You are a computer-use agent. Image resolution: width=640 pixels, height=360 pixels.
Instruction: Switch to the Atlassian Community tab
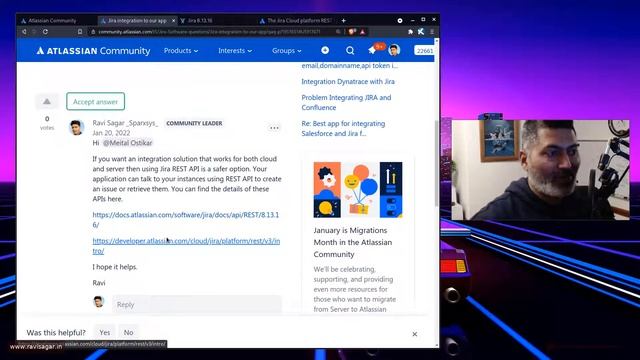pos(52,20)
